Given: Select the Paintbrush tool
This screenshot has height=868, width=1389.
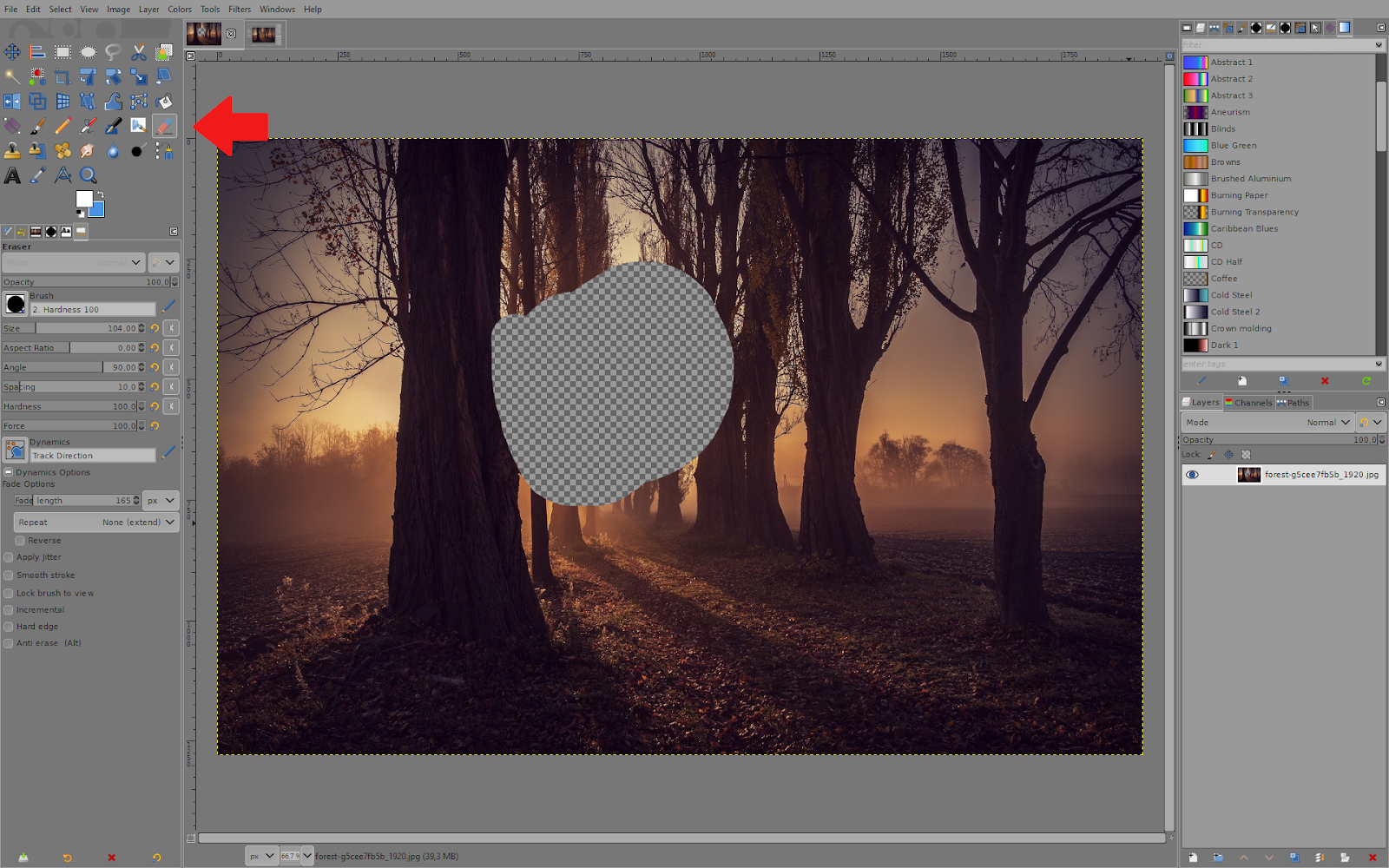Looking at the screenshot, I should coord(37,127).
